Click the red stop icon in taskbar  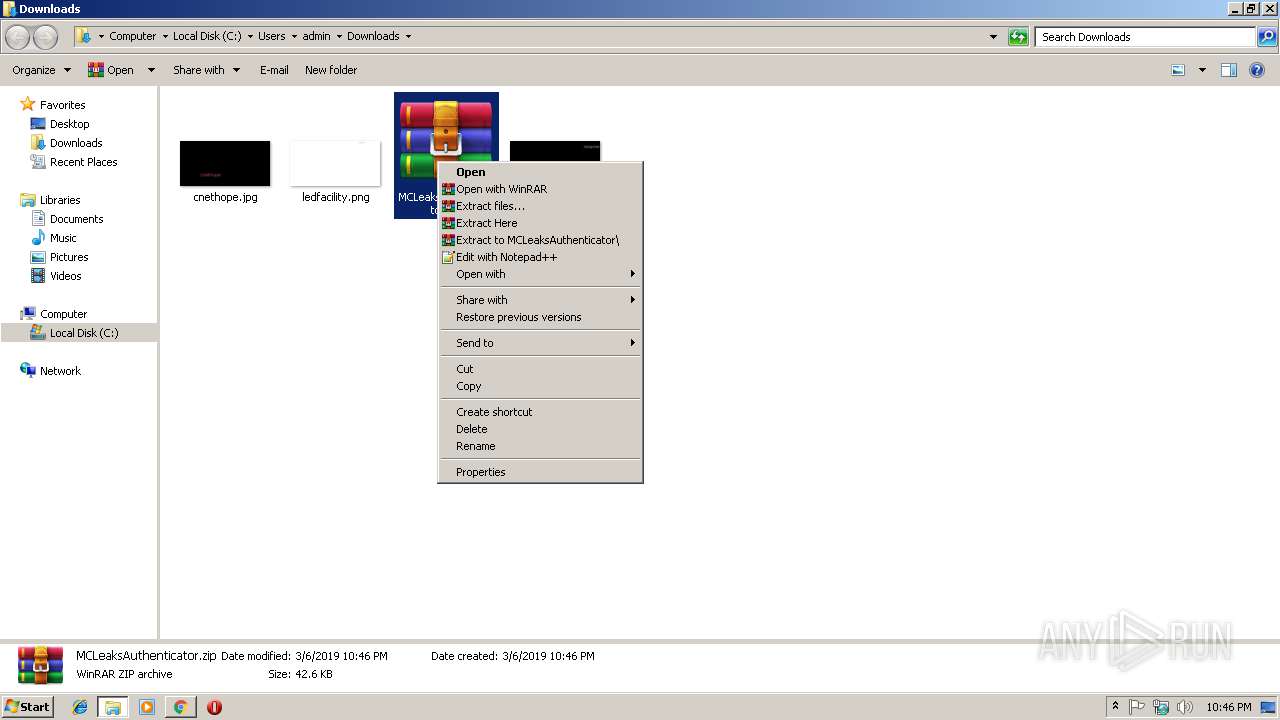pos(214,707)
